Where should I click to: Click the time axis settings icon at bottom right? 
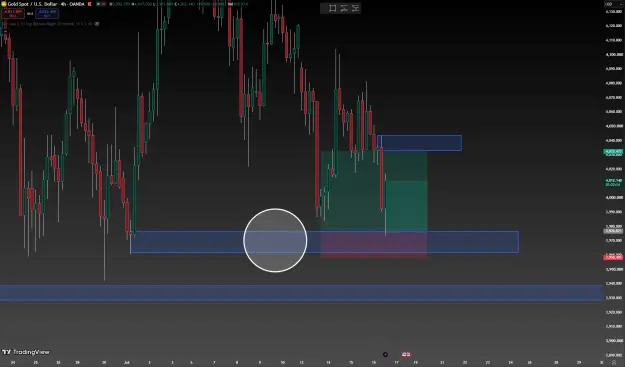pyautogui.click(x=614, y=362)
